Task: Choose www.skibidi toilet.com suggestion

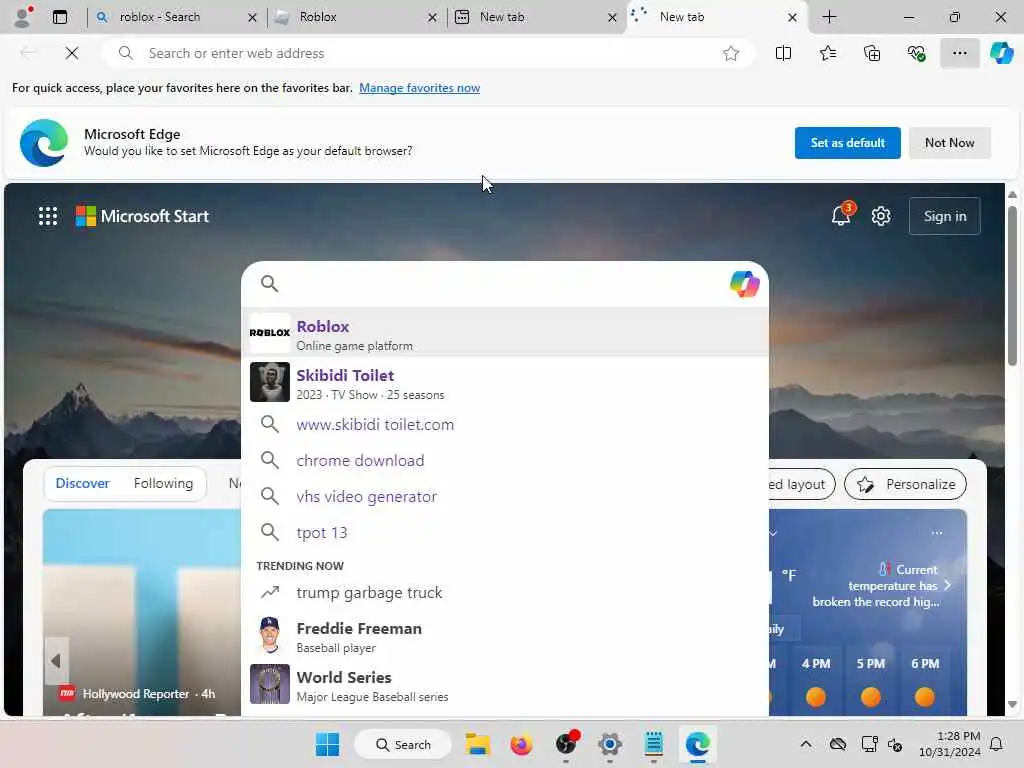Action: (x=505, y=424)
